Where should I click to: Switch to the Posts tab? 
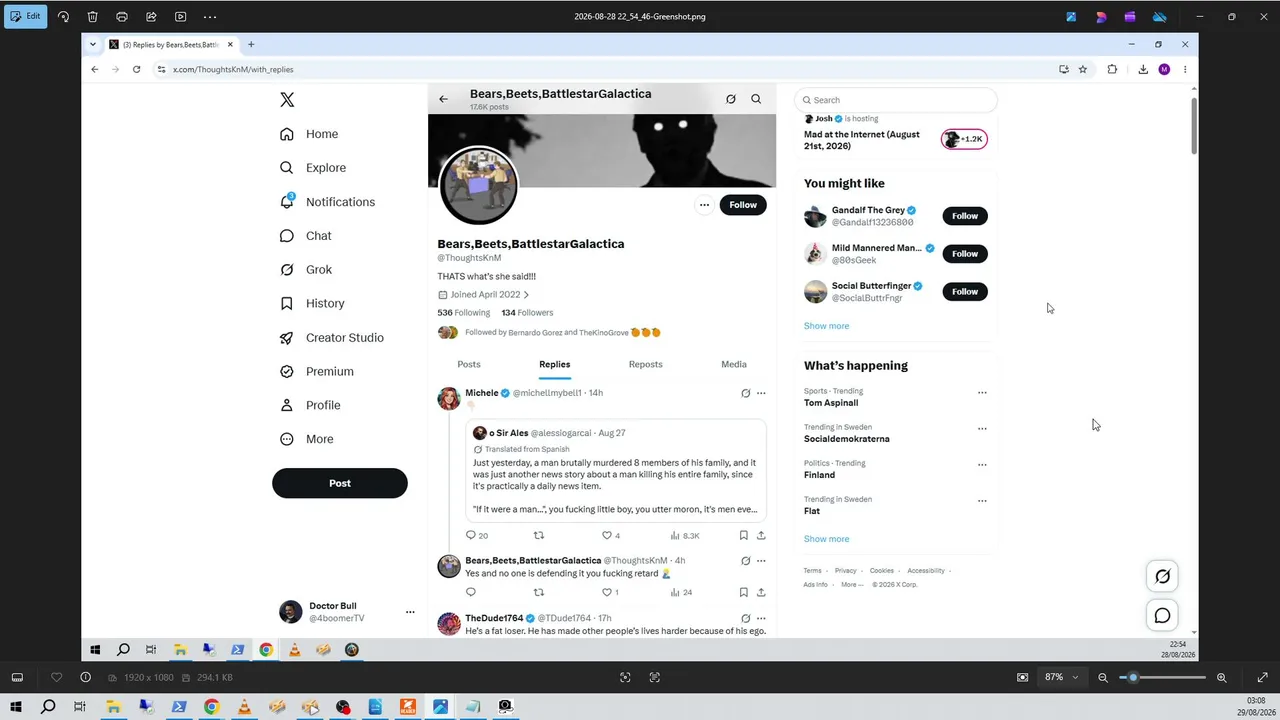pyautogui.click(x=469, y=364)
